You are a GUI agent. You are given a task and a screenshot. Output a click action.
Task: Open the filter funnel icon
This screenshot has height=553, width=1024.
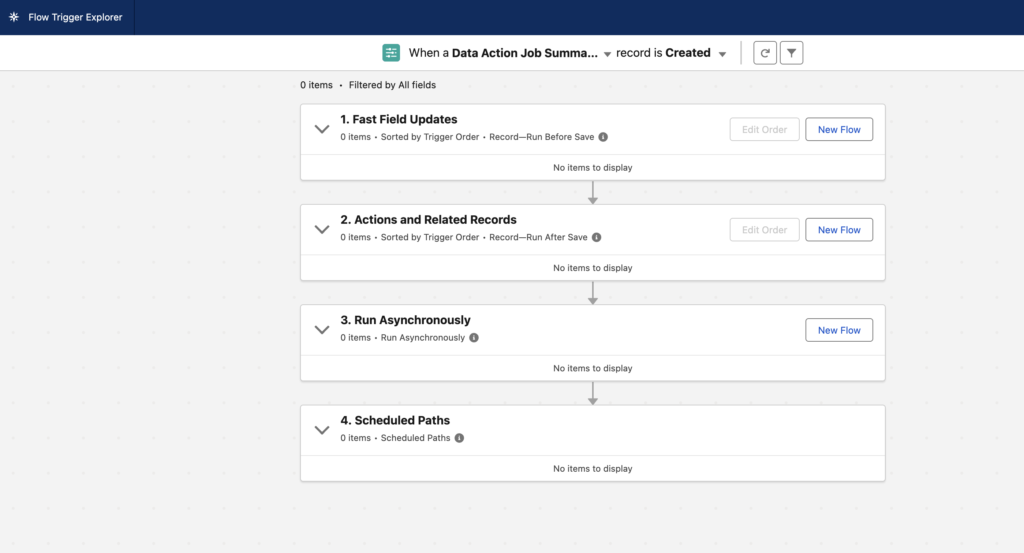pyautogui.click(x=792, y=53)
